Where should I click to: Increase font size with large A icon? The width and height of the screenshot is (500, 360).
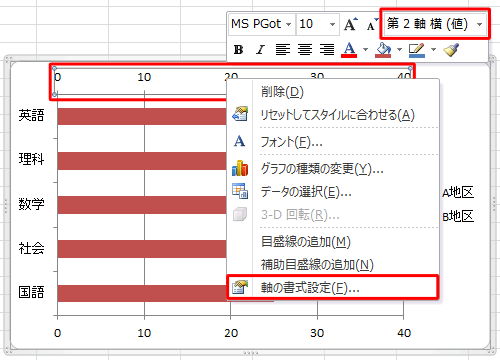350,24
